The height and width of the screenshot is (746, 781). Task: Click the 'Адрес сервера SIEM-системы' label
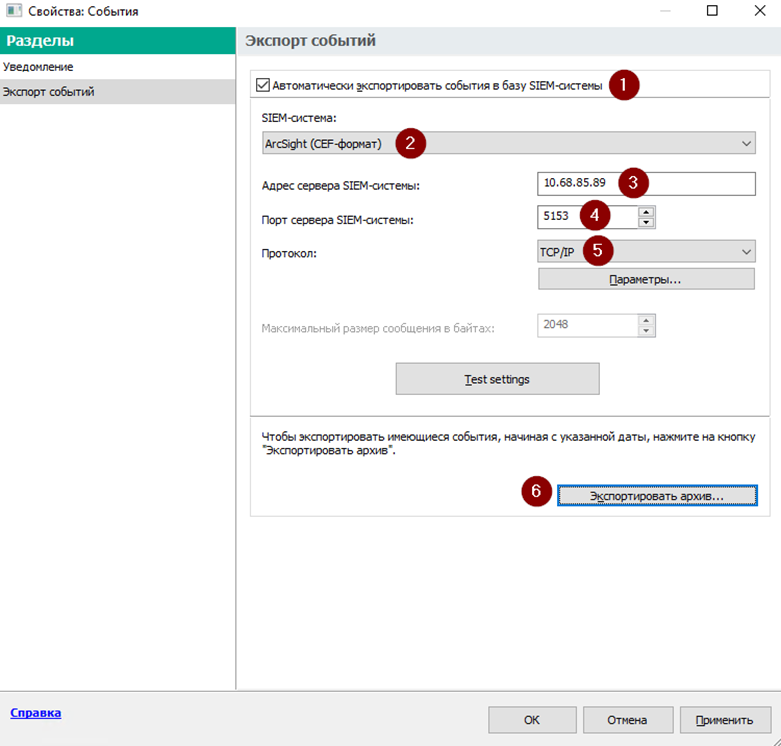tap(341, 186)
